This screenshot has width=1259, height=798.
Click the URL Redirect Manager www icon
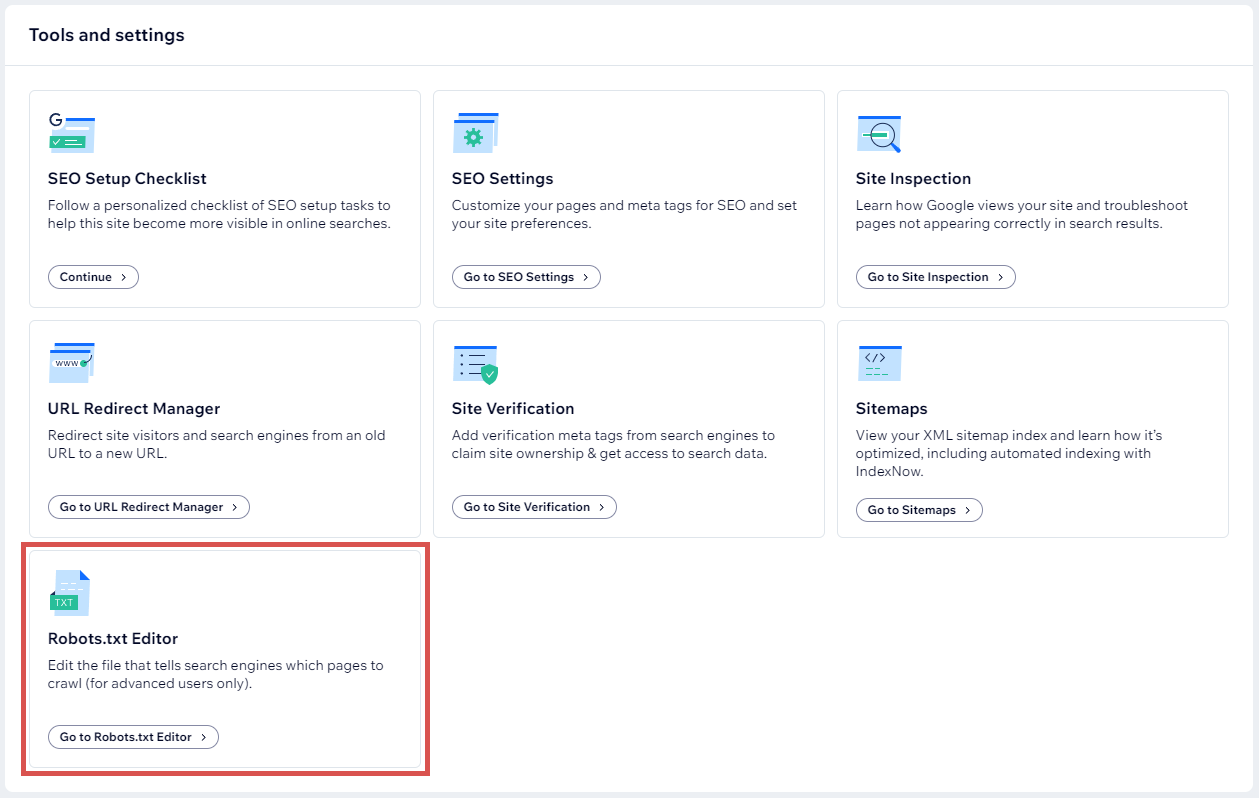pyautogui.click(x=71, y=361)
